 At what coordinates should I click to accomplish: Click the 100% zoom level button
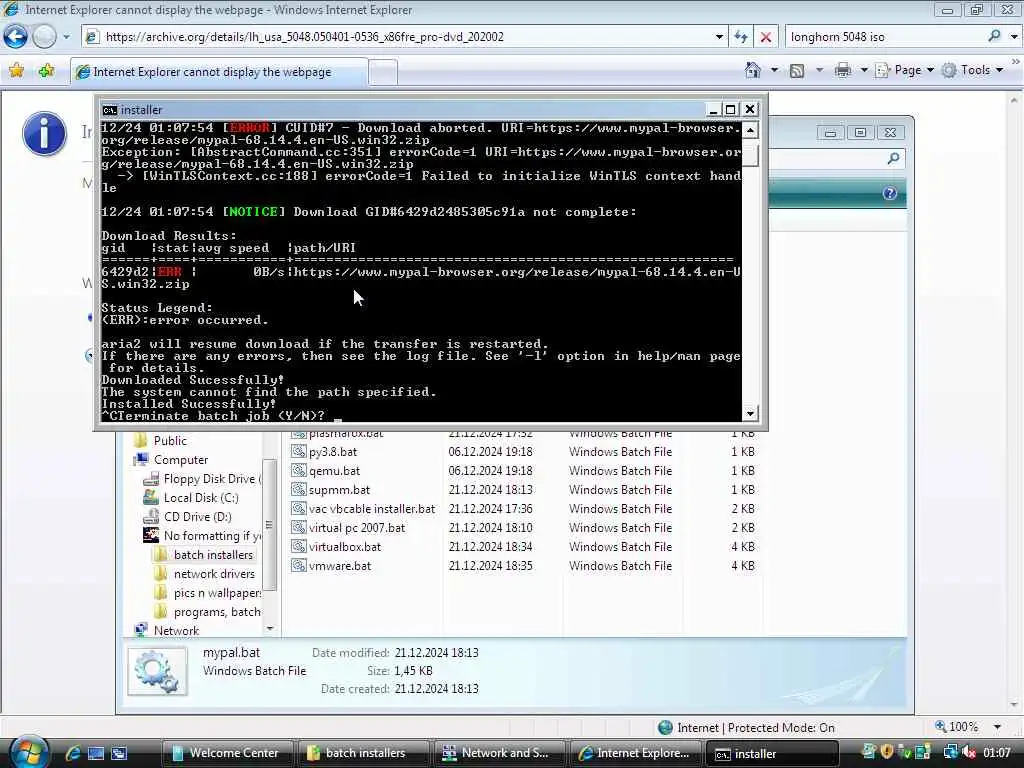957,727
